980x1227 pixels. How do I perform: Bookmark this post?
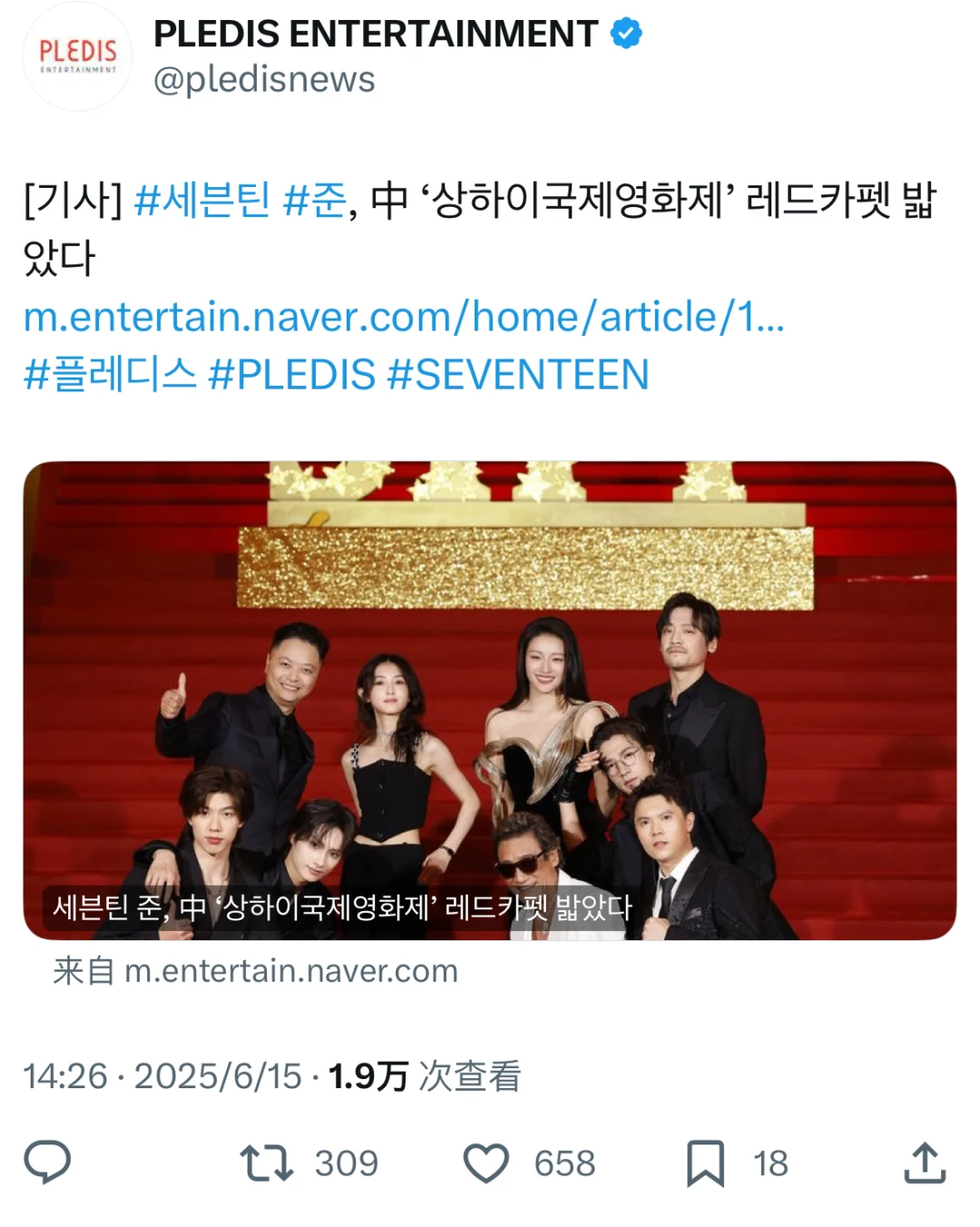(705, 1163)
